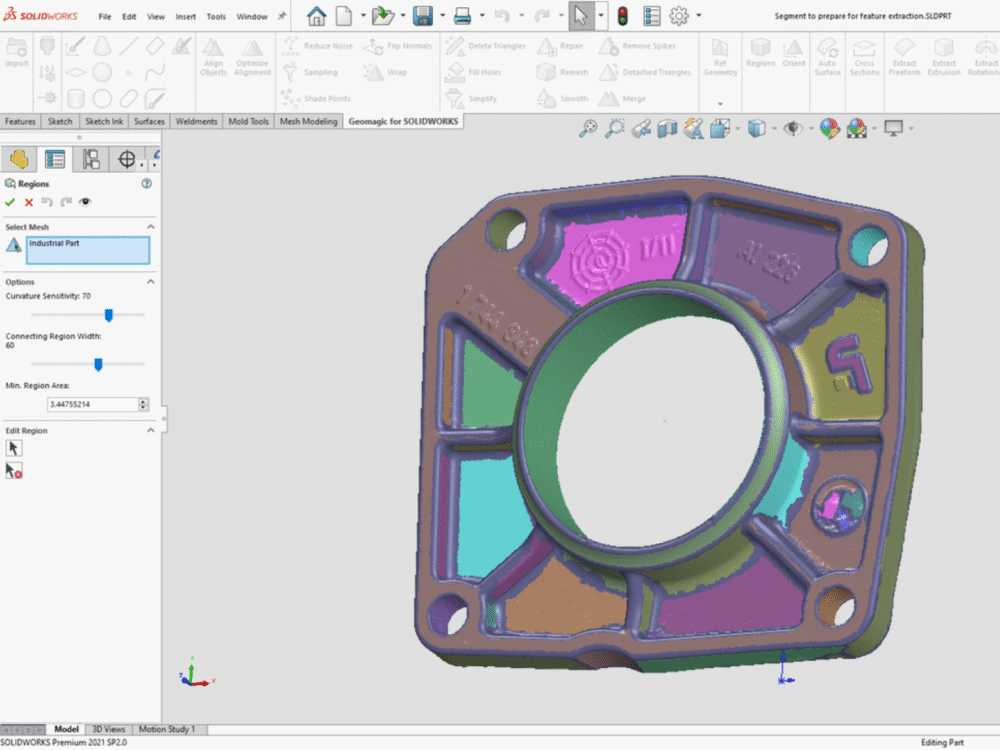This screenshot has width=1000, height=750.
Task: Click the Min. Region Area spinner arrows
Action: (143, 404)
